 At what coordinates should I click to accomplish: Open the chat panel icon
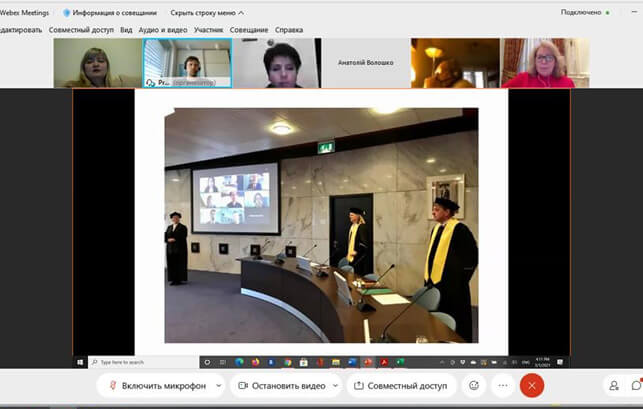point(636,386)
